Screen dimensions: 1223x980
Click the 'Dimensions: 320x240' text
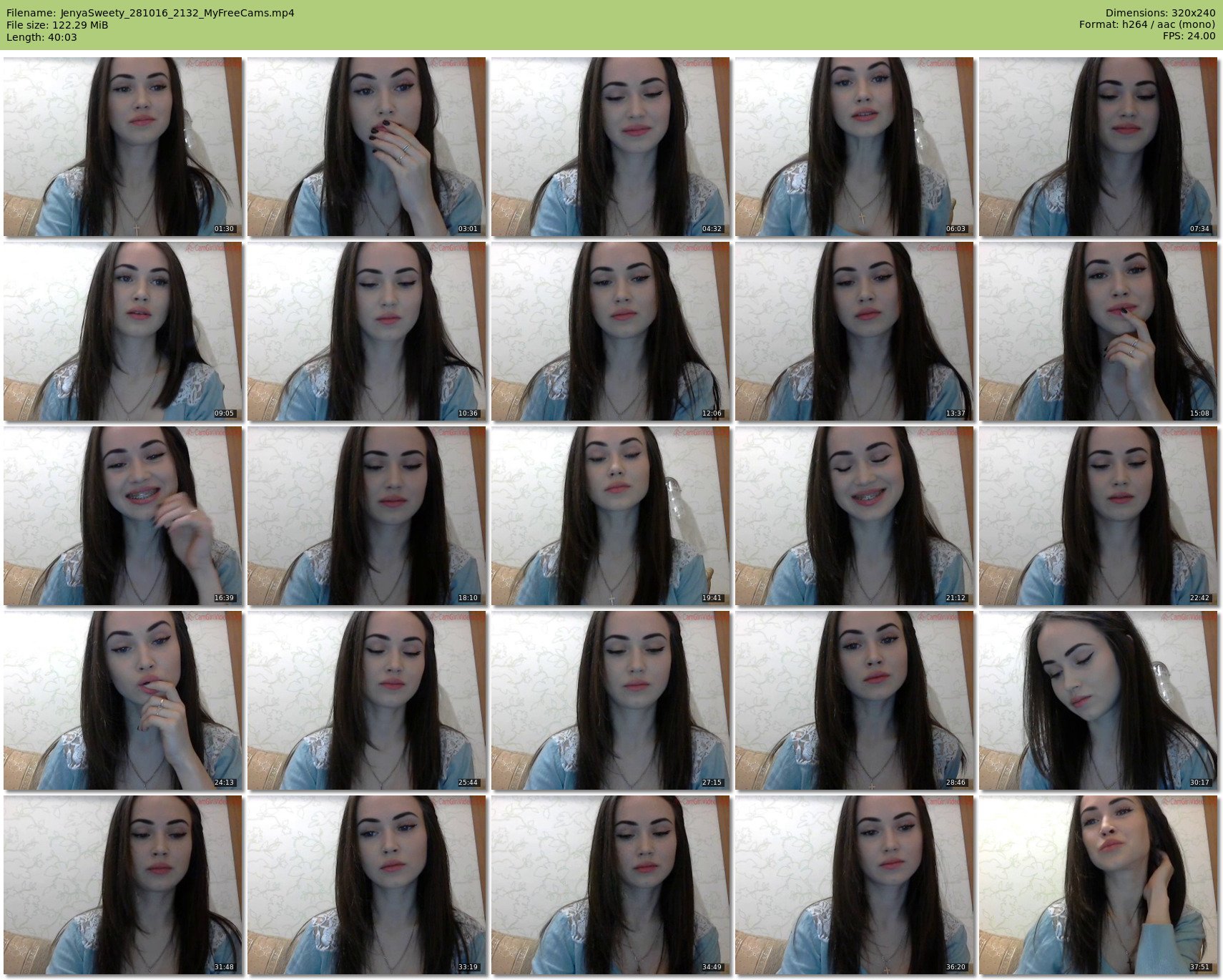pyautogui.click(x=1160, y=13)
